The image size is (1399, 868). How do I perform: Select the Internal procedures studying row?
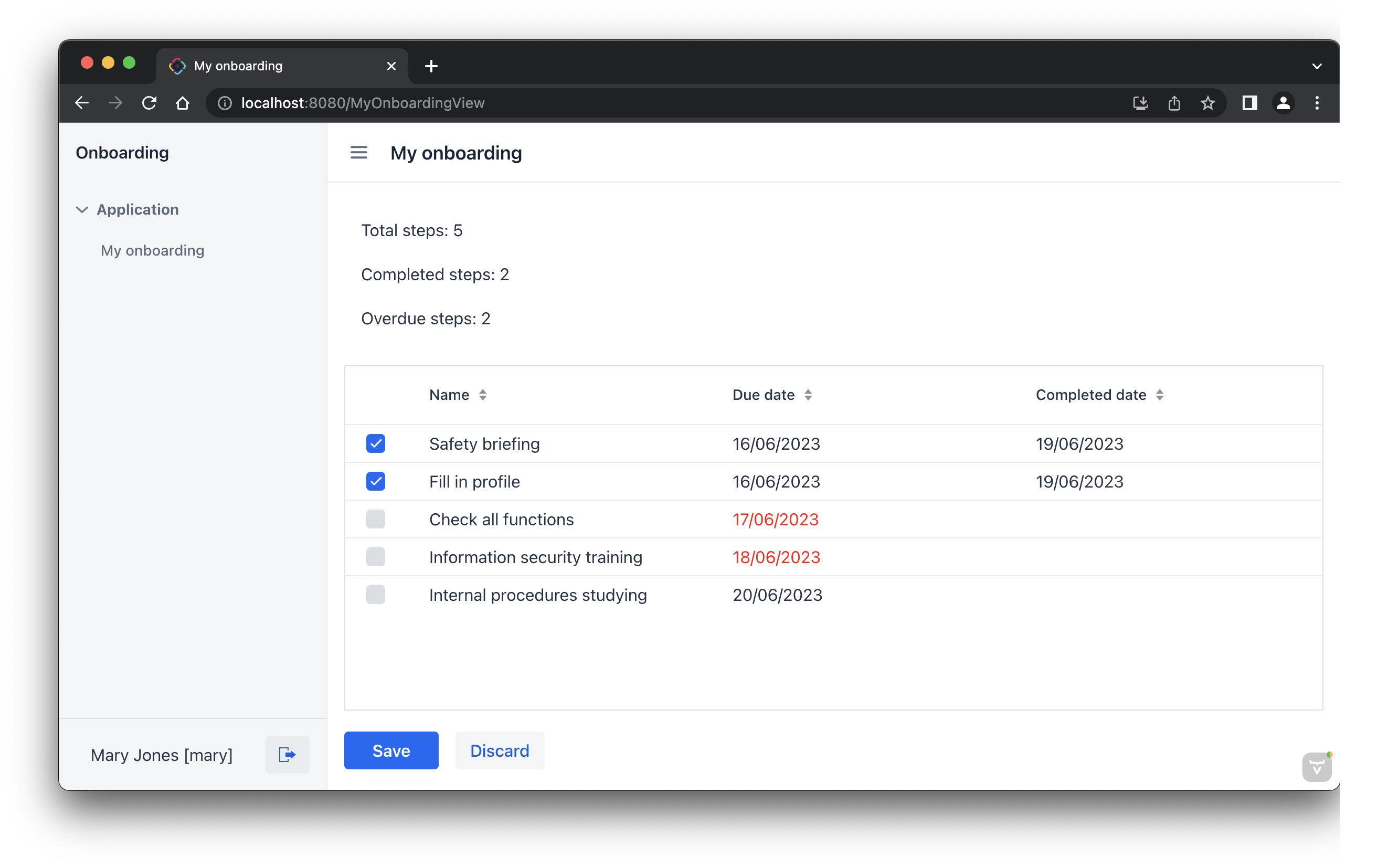538,595
